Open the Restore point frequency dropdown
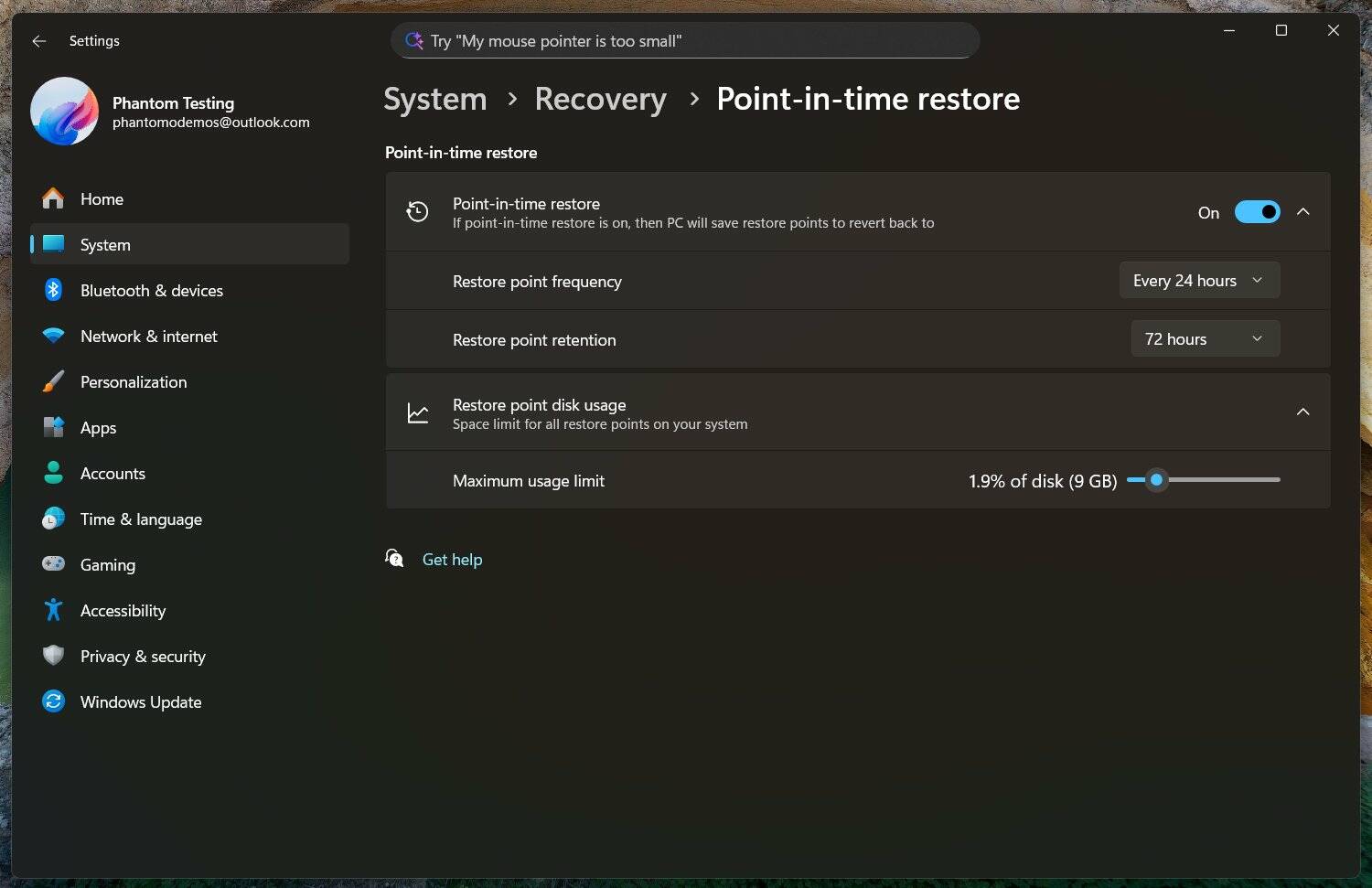This screenshot has height=888, width=1372. [x=1198, y=281]
